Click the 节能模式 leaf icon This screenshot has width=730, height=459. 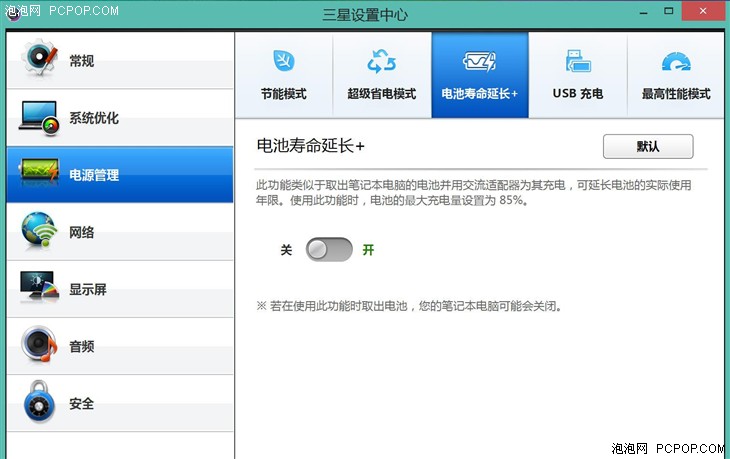284,61
